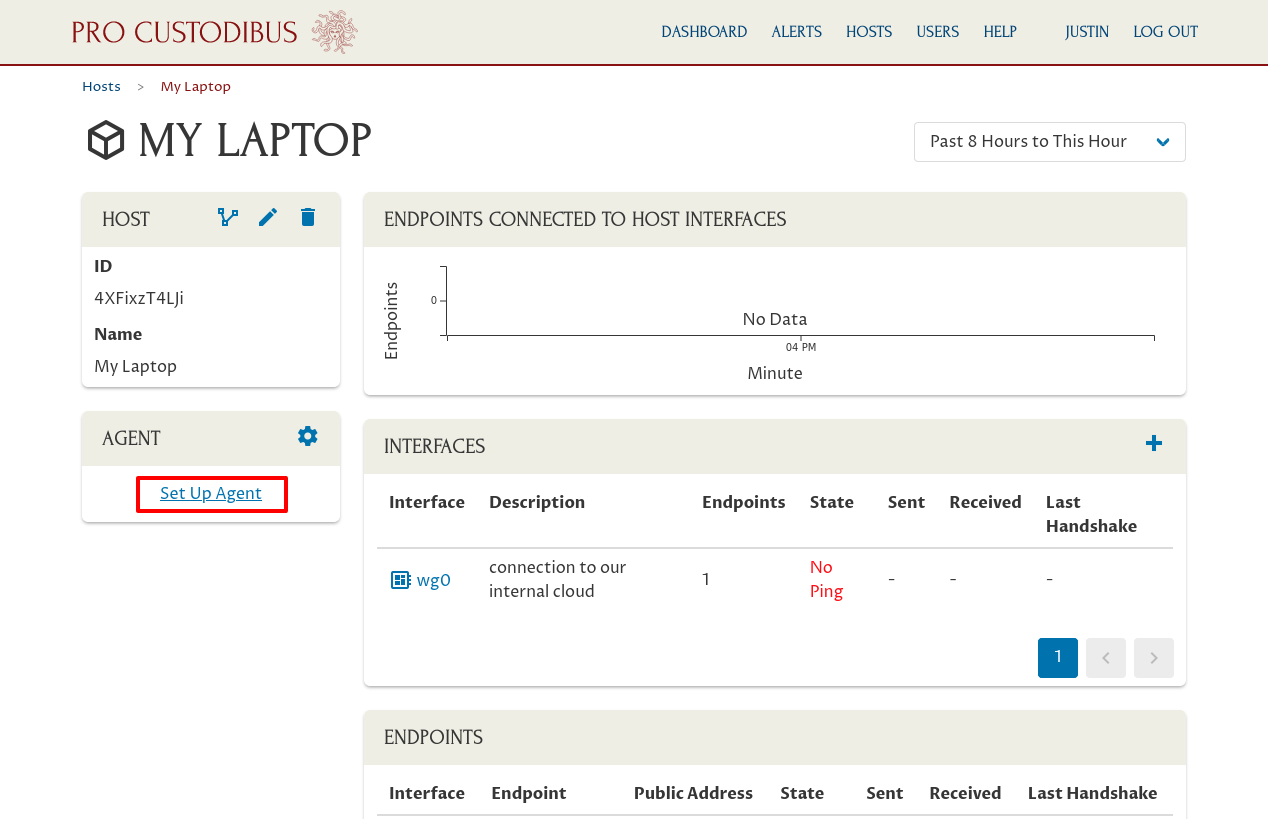Click next page arrow in Interfaces

click(x=1154, y=658)
